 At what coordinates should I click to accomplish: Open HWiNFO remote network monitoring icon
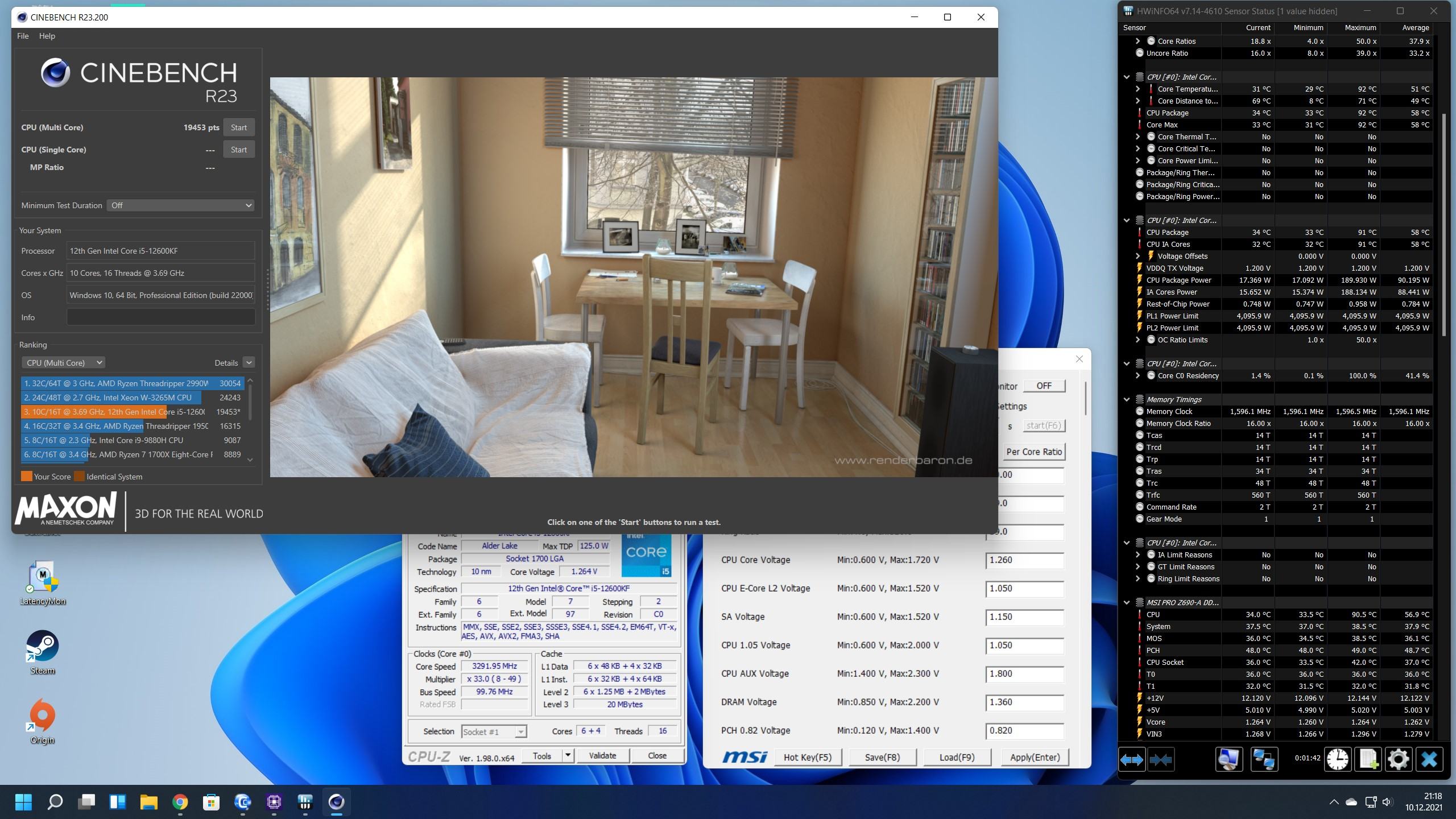point(1264,759)
